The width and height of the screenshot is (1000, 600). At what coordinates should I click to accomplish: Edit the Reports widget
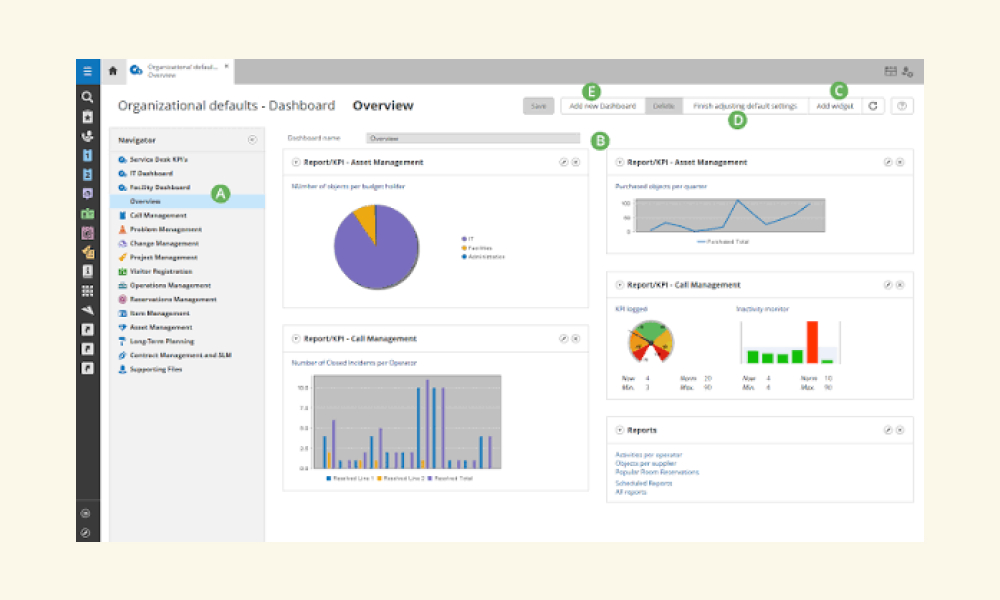[887, 430]
